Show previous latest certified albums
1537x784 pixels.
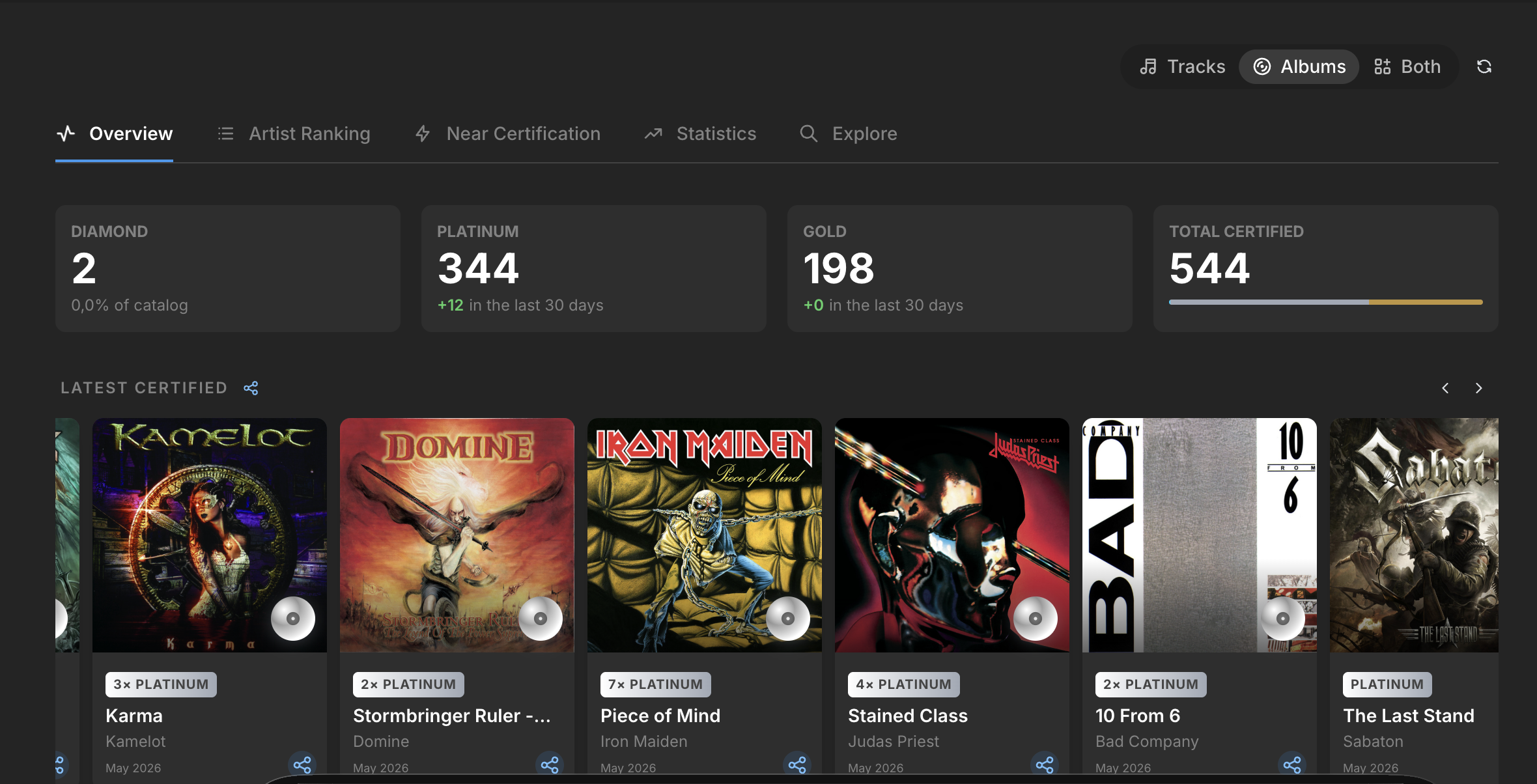(1445, 388)
